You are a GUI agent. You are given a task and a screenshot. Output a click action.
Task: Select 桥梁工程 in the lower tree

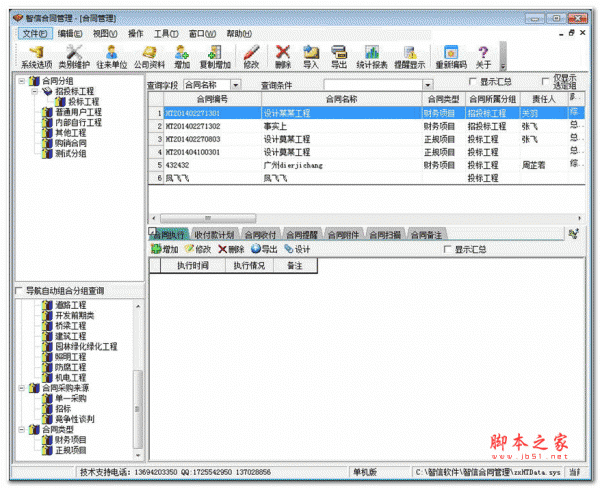(71, 326)
